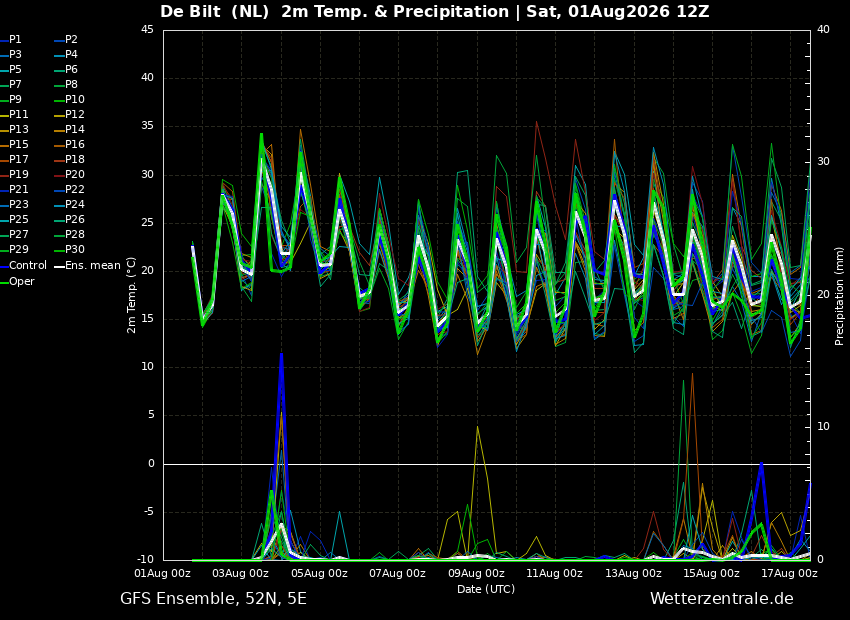Click the 30 precipitation axis value
Image resolution: width=850 pixels, height=620 pixels.
(x=823, y=162)
